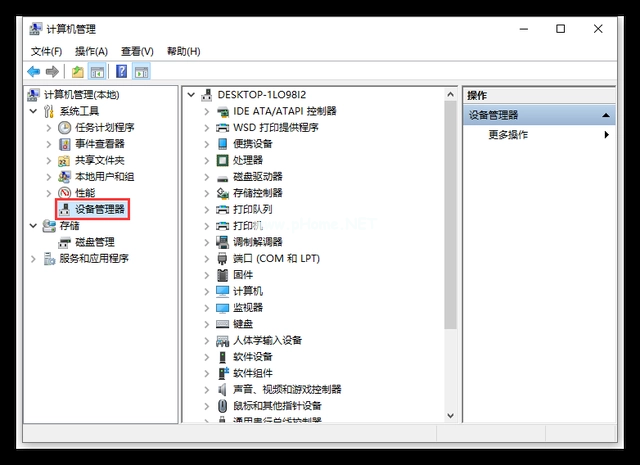The image size is (640, 465).
Task: Select 设备管理器 in the left tree
Action: click(99, 209)
